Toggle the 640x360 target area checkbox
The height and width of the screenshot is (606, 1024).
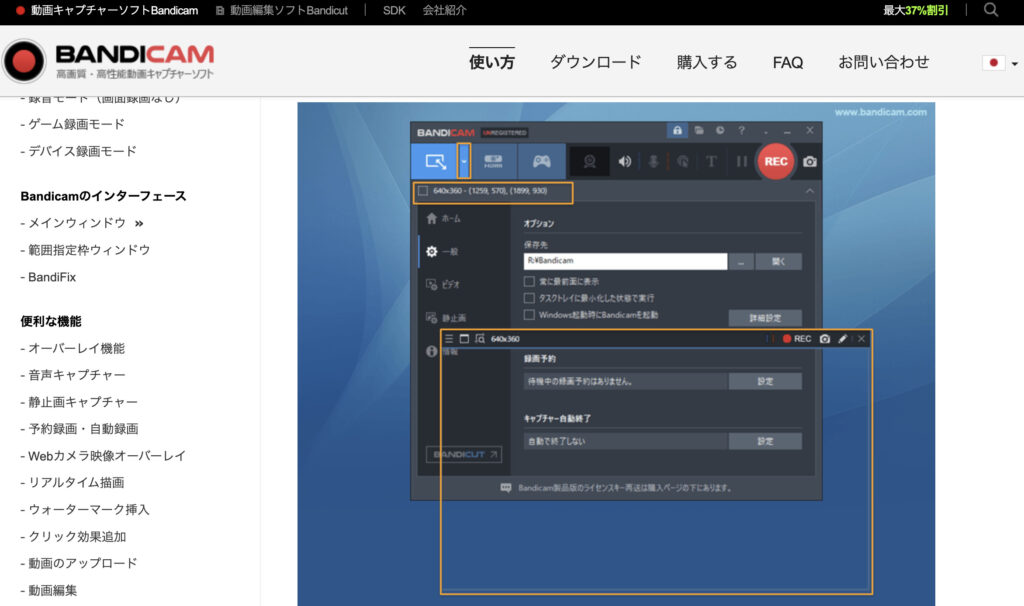click(x=423, y=191)
